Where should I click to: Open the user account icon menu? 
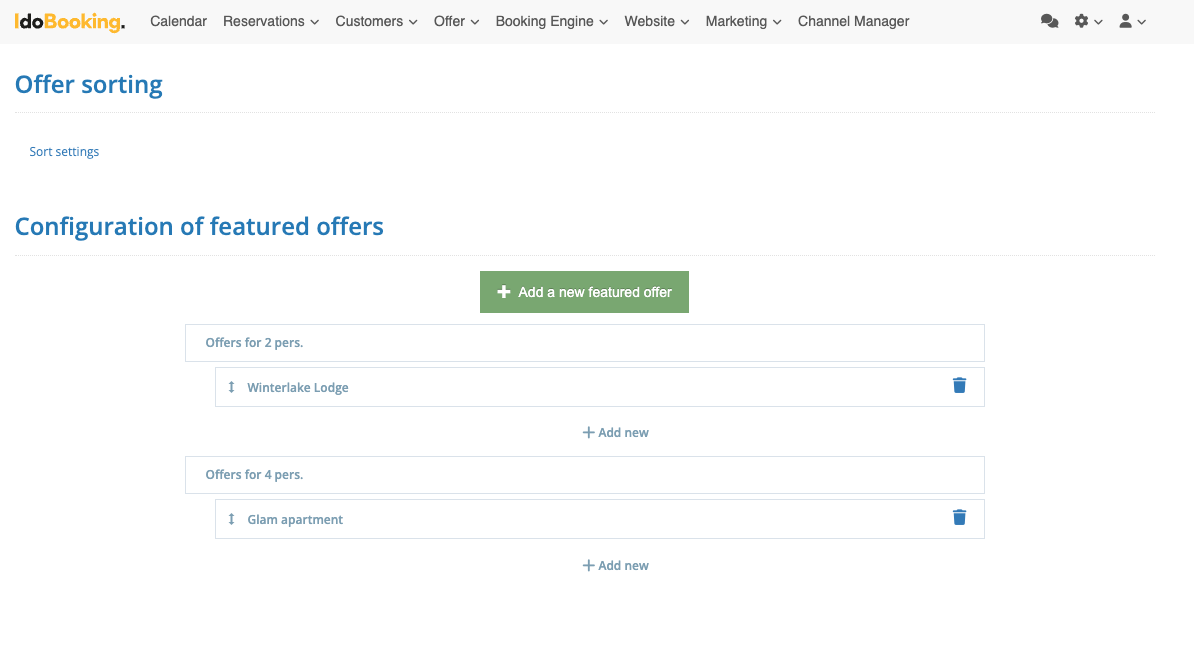[1132, 21]
